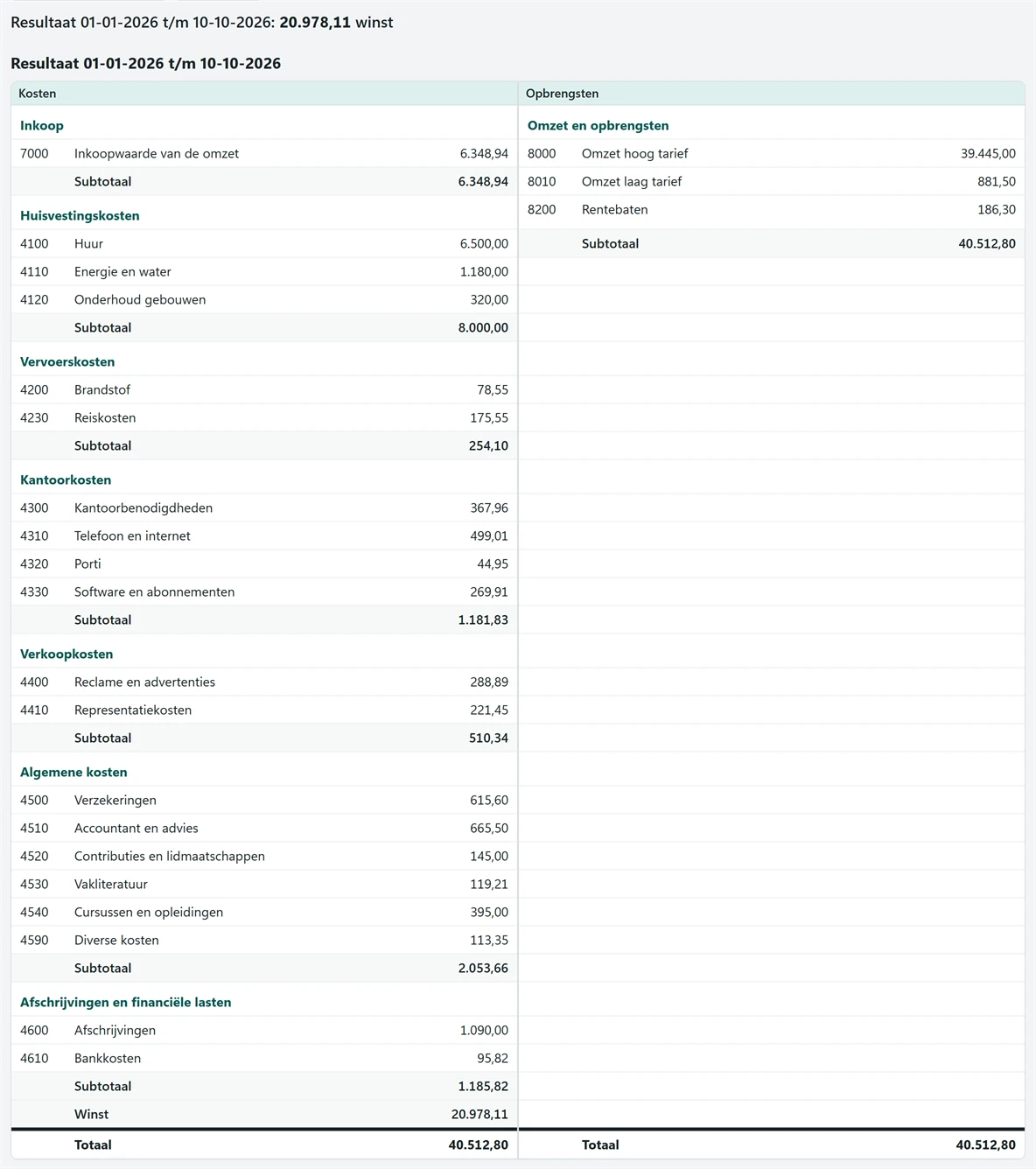This screenshot has height=1169, width=1036.
Task: Open the Huur ledger row 4100
Action: pyautogui.click(x=264, y=243)
